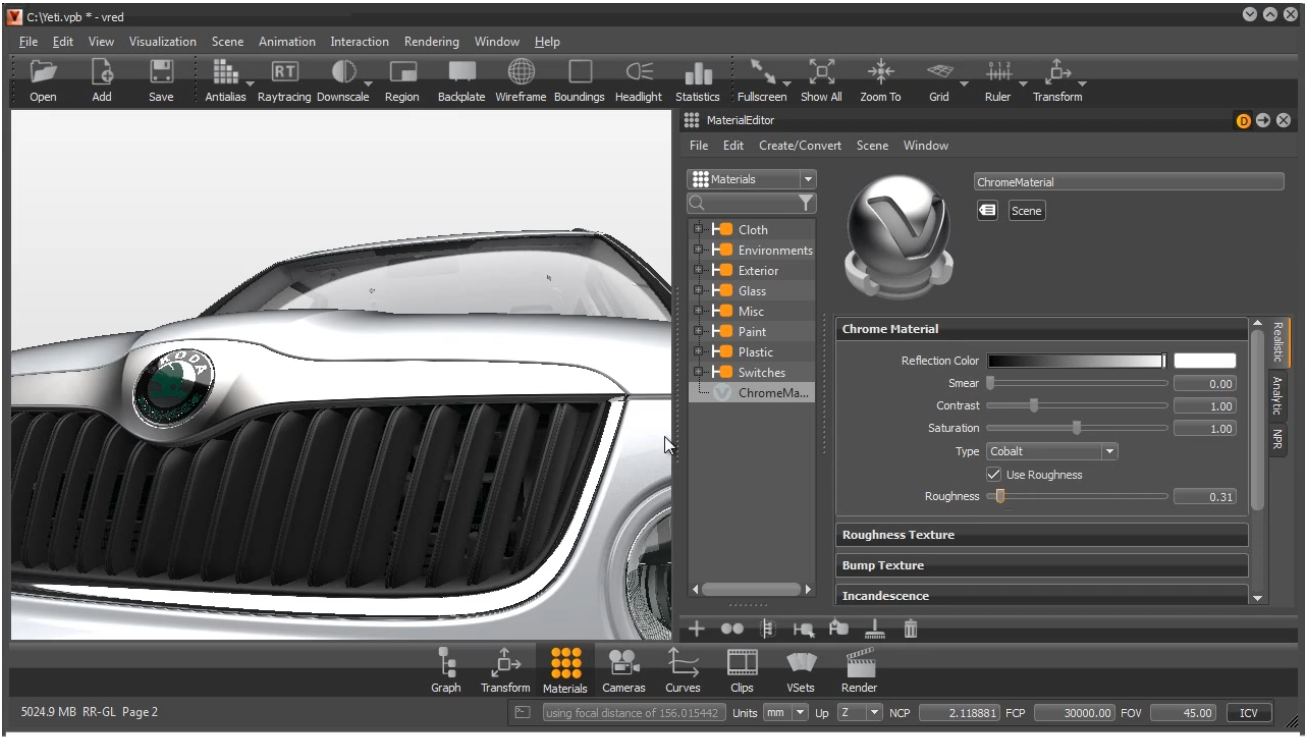
Task: Open the Statistics display icon
Action: pos(697,73)
